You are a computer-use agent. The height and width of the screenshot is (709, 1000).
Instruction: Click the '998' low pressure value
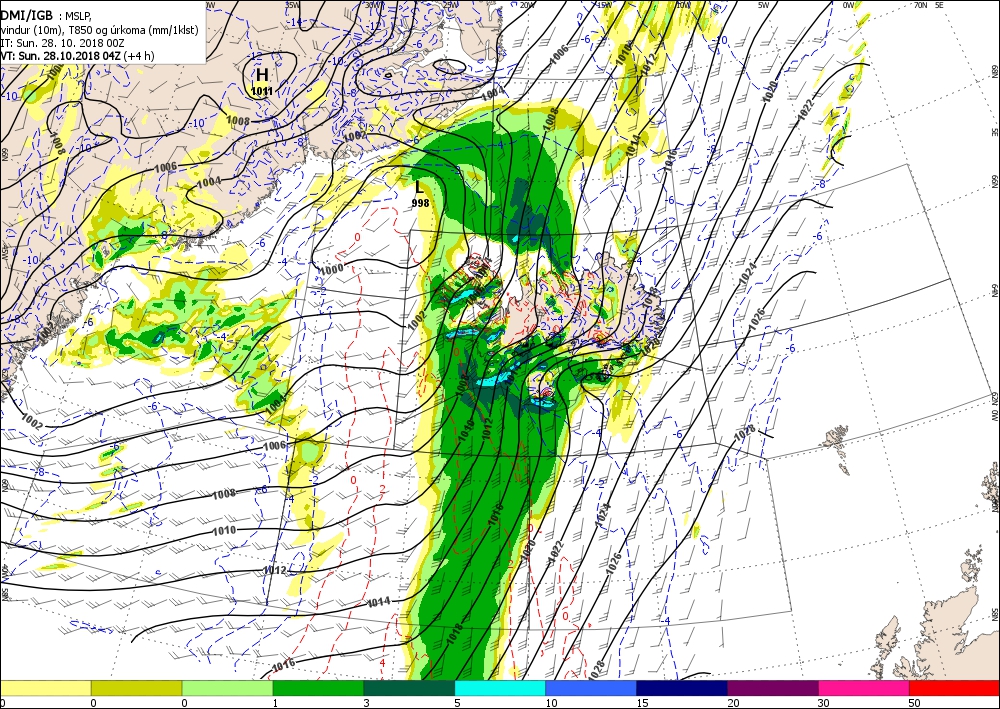(420, 203)
